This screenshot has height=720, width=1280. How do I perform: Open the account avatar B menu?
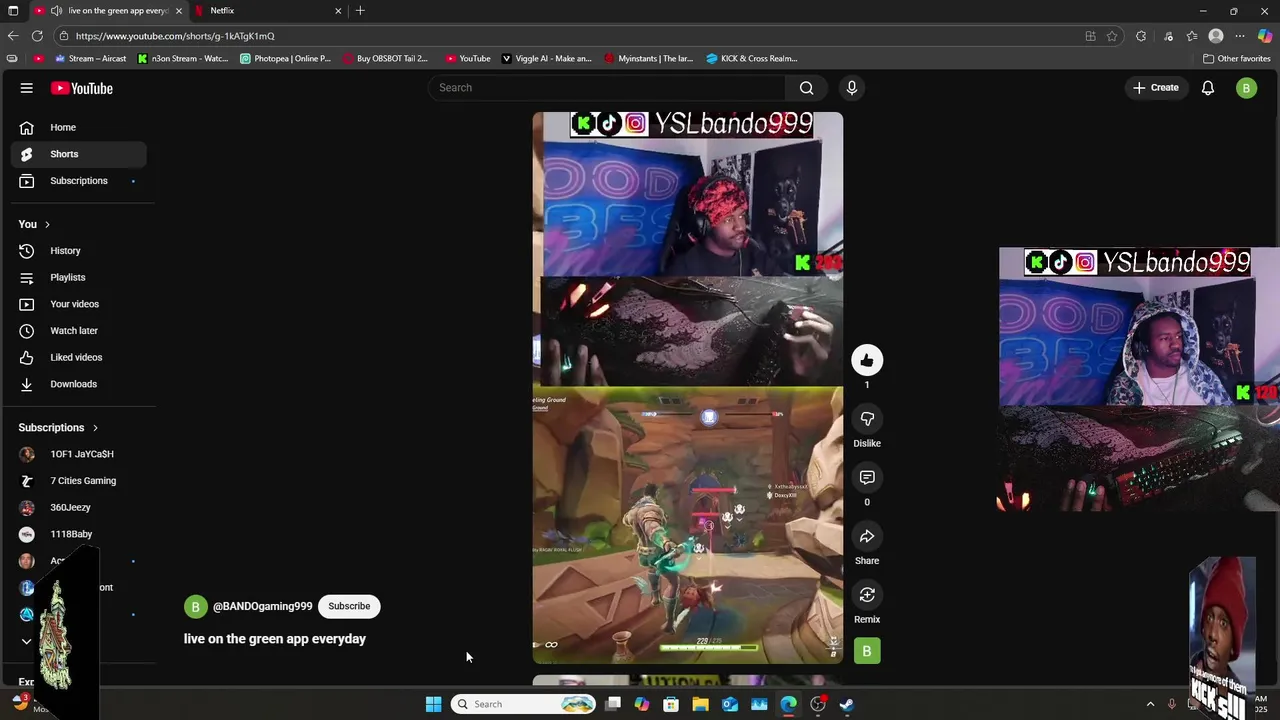1246,88
